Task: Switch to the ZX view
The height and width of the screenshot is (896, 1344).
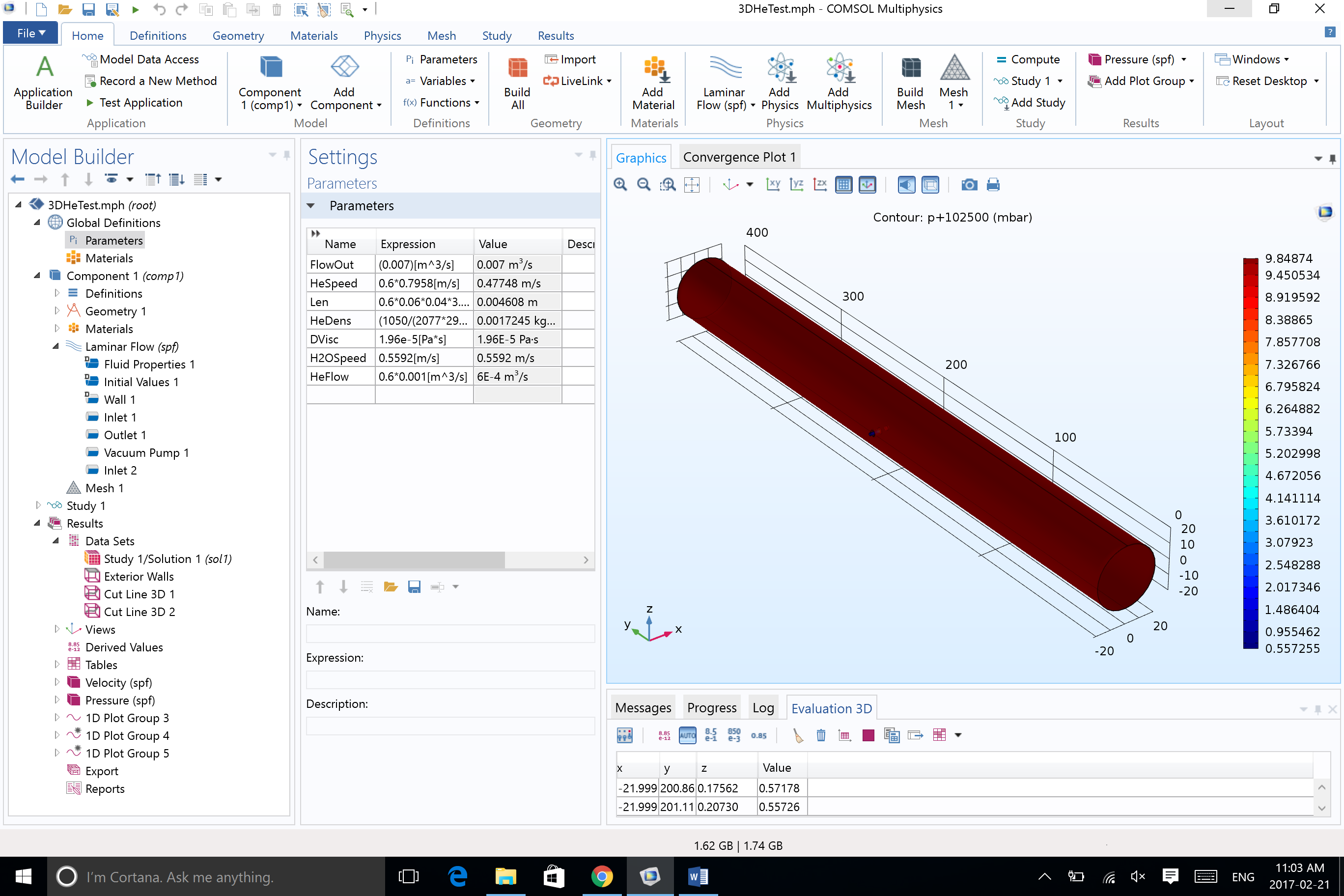Action: [x=819, y=185]
